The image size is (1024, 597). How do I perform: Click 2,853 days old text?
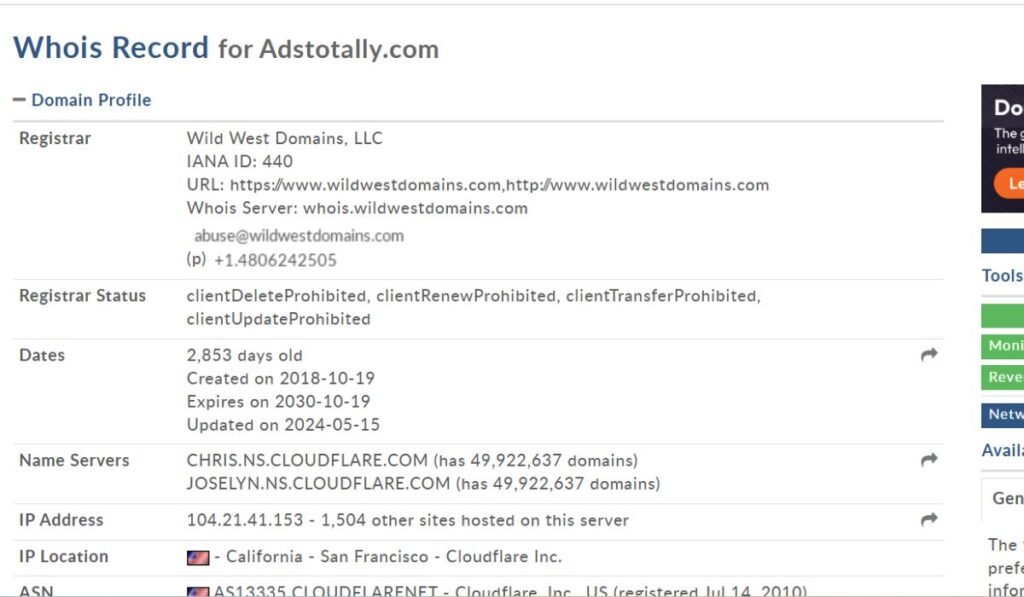(x=244, y=355)
